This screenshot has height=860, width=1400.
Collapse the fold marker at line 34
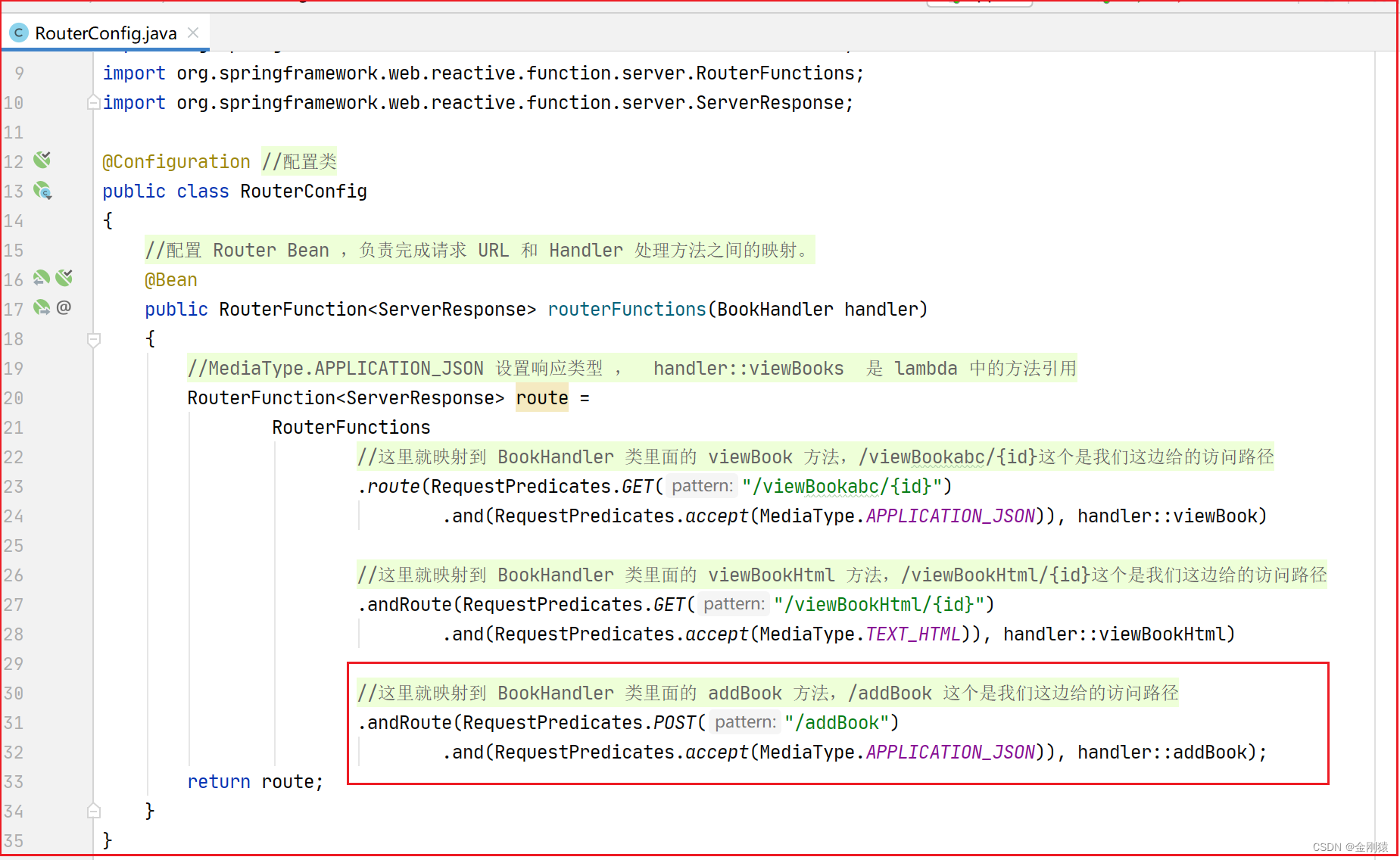[x=94, y=811]
